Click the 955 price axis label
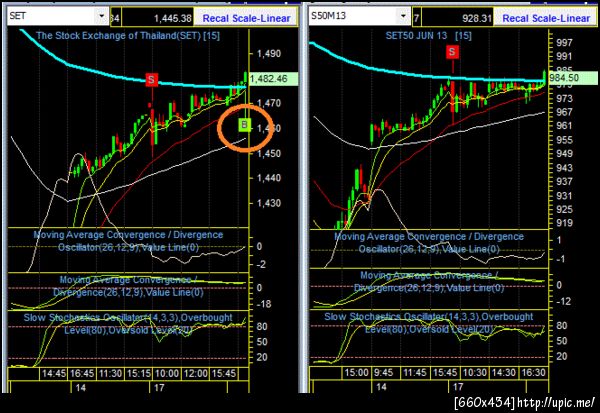 tap(565, 140)
